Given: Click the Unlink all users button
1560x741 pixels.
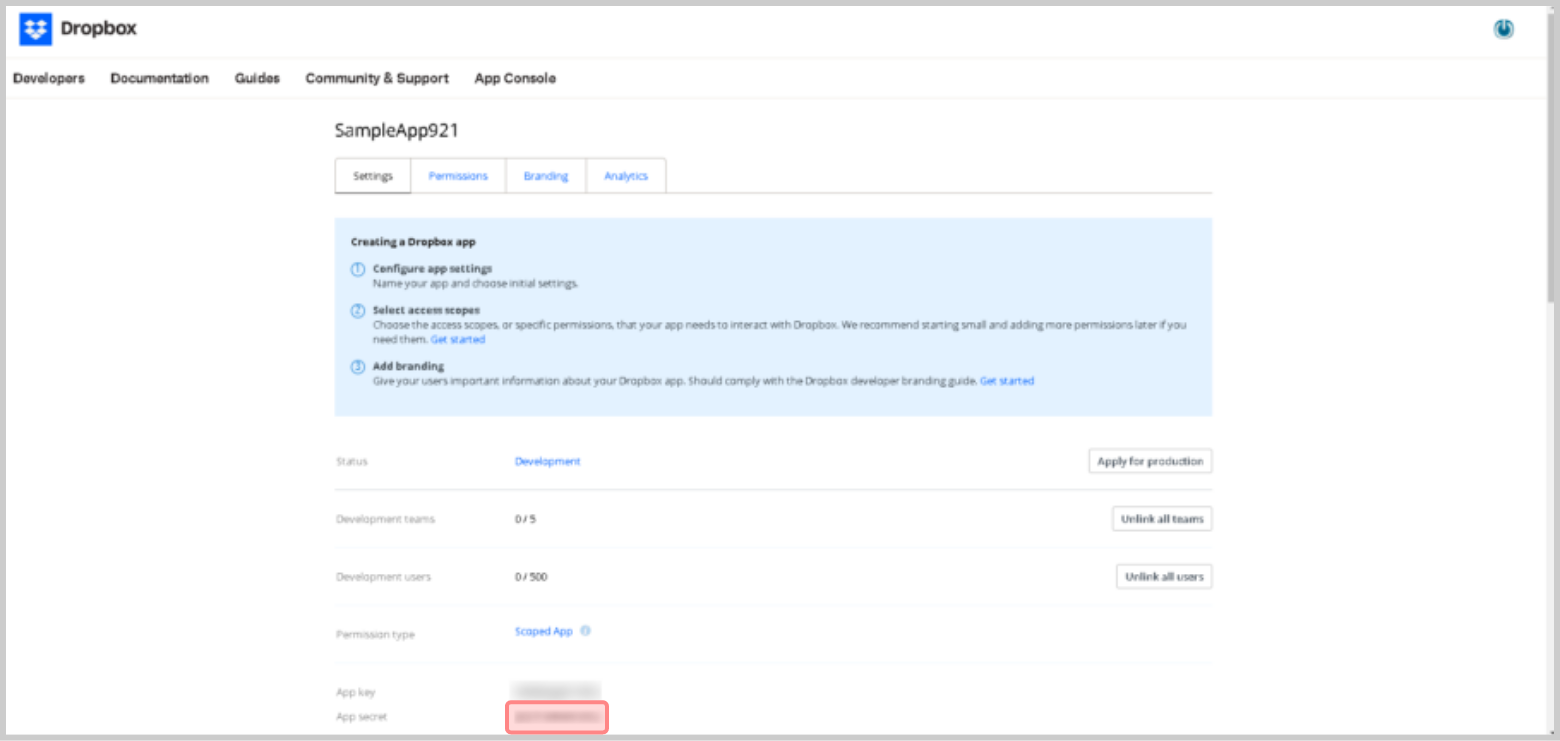Looking at the screenshot, I should 1164,577.
